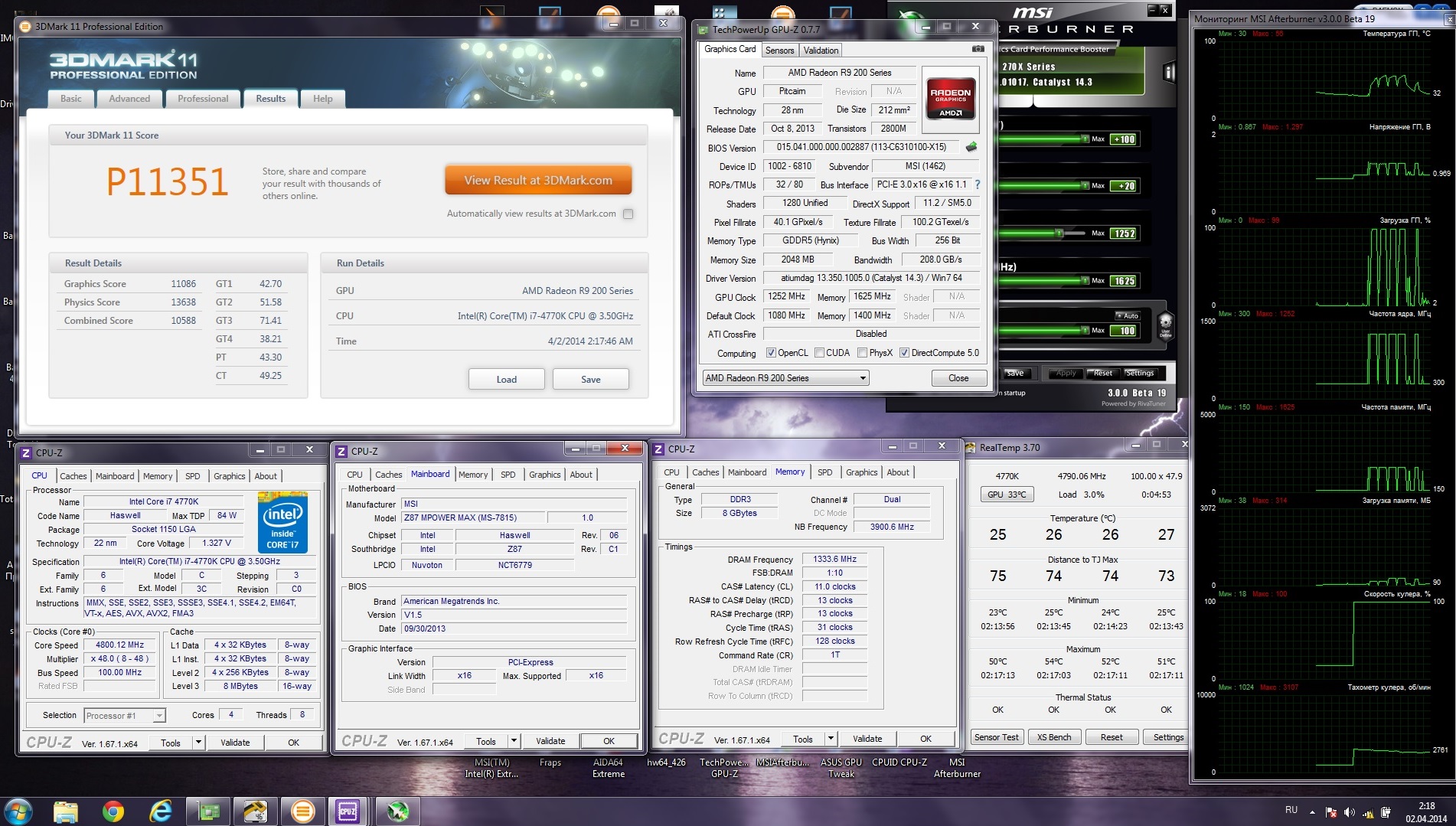Toggle the PhysX checkbox in GPU-Z

pos(862,353)
